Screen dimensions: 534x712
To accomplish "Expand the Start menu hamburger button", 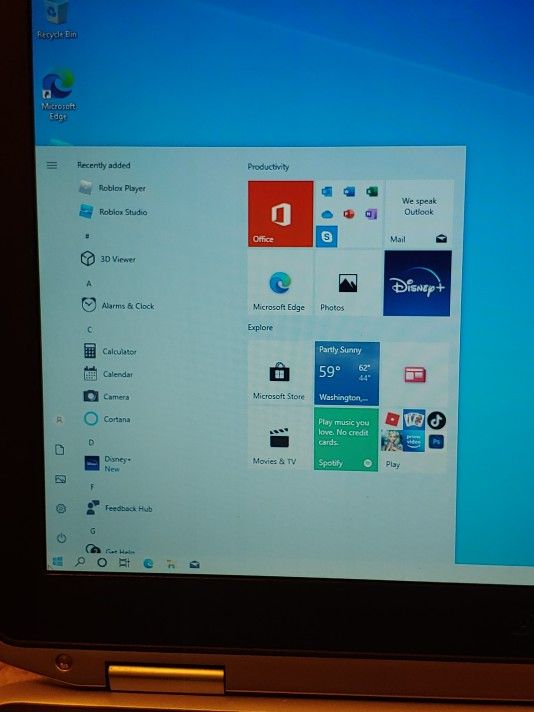I will (52, 165).
